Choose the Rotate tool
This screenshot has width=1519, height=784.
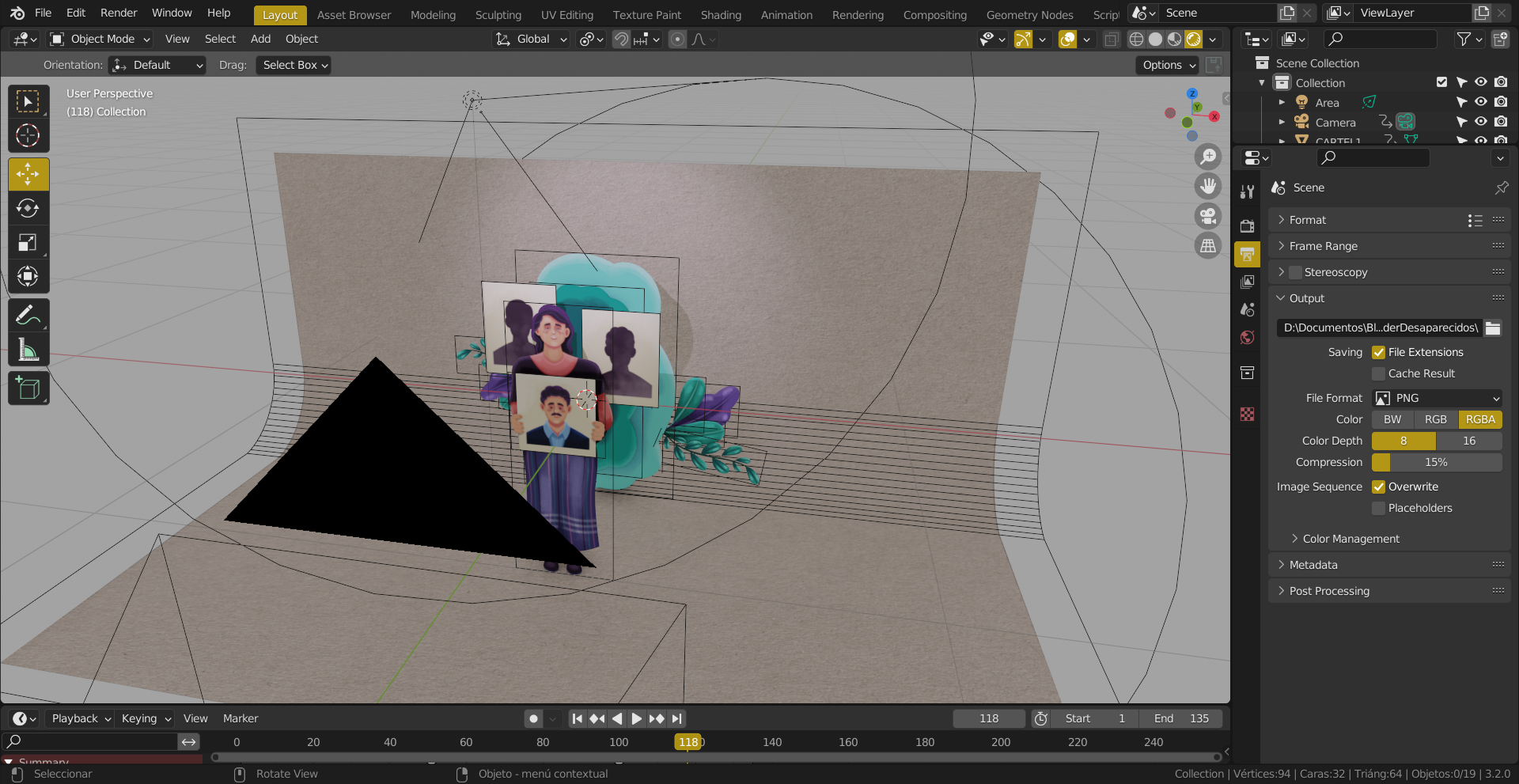click(x=28, y=208)
